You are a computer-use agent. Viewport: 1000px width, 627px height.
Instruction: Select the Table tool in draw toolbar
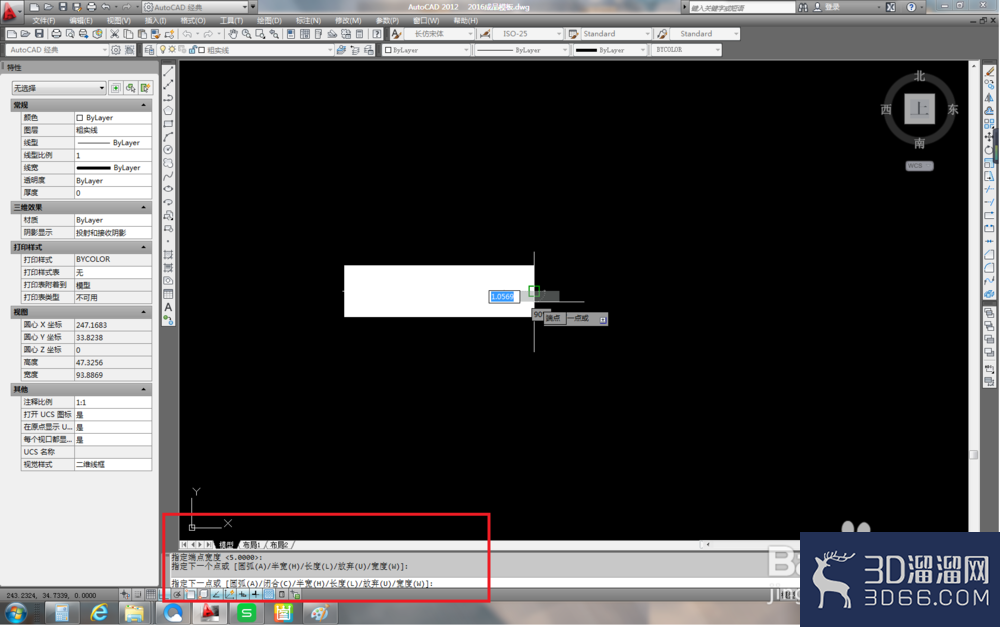coord(168,294)
